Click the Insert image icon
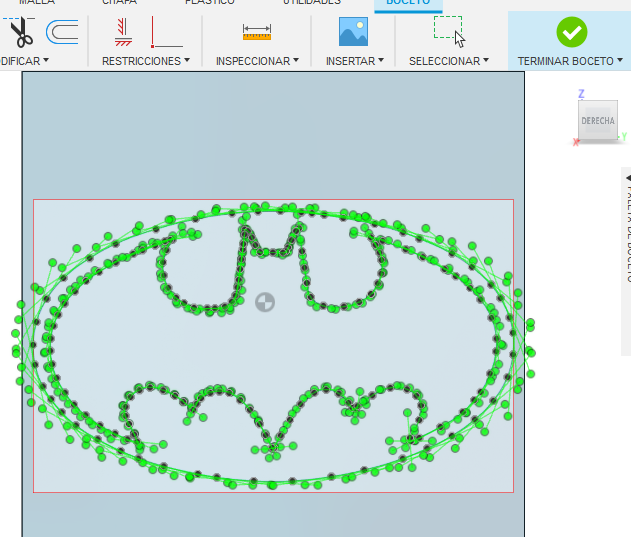Screen dimensions: 631x537 [353, 31]
